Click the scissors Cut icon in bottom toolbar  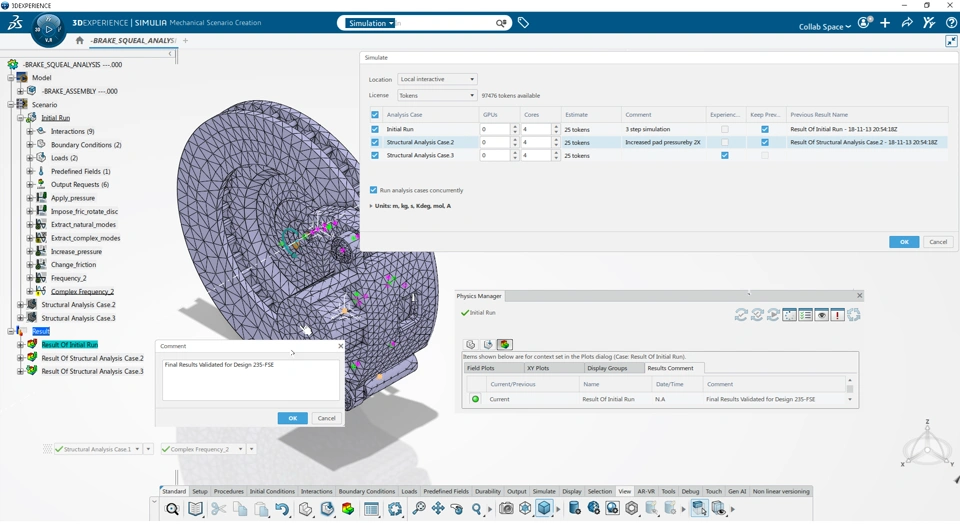(219, 509)
